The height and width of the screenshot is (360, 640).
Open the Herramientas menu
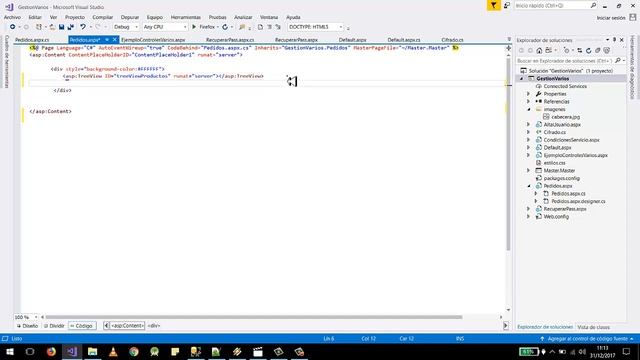pyautogui.click(x=186, y=17)
